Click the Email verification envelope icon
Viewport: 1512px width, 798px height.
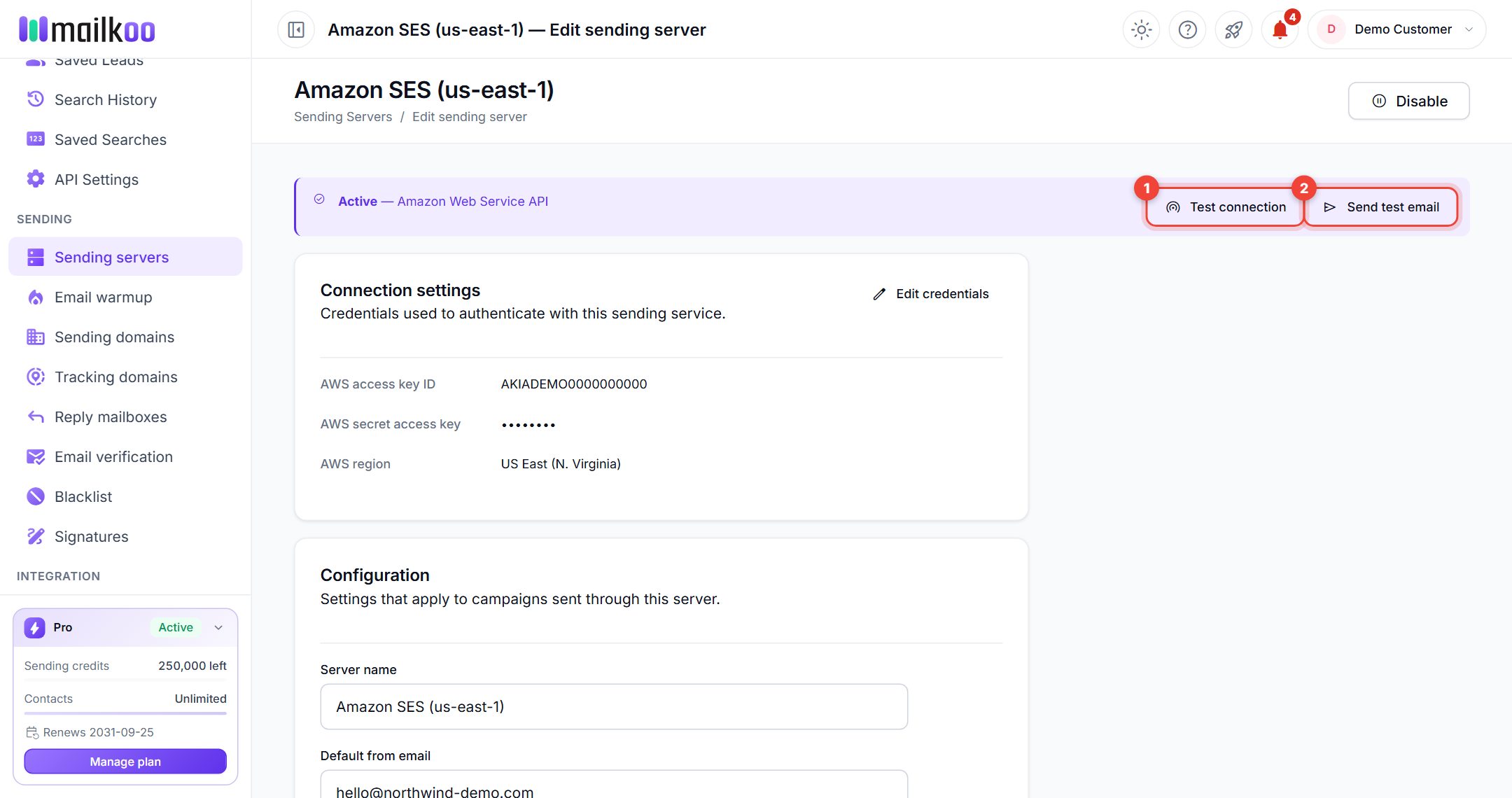[36, 456]
